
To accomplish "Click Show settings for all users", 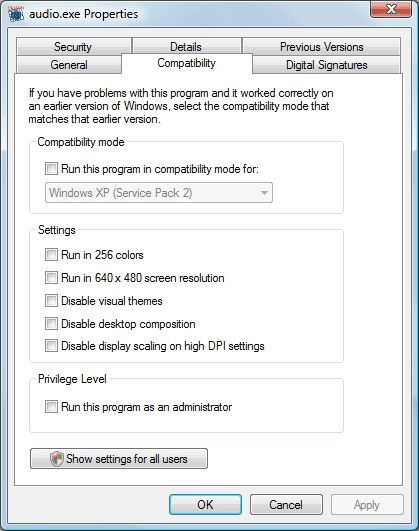I will 119,459.
